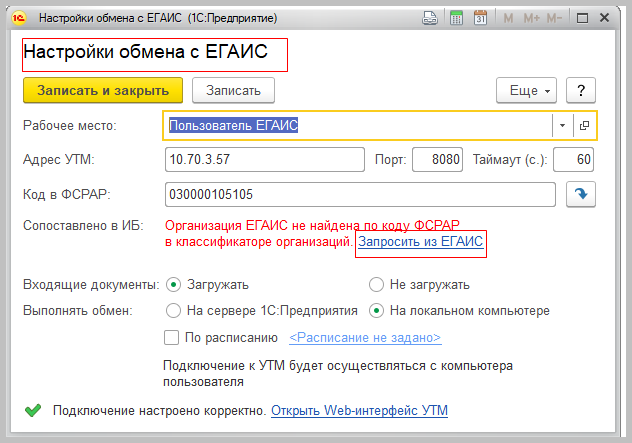Enable the По расписанию checkbox
Image resolution: width=632 pixels, height=443 pixels.
(x=171, y=338)
